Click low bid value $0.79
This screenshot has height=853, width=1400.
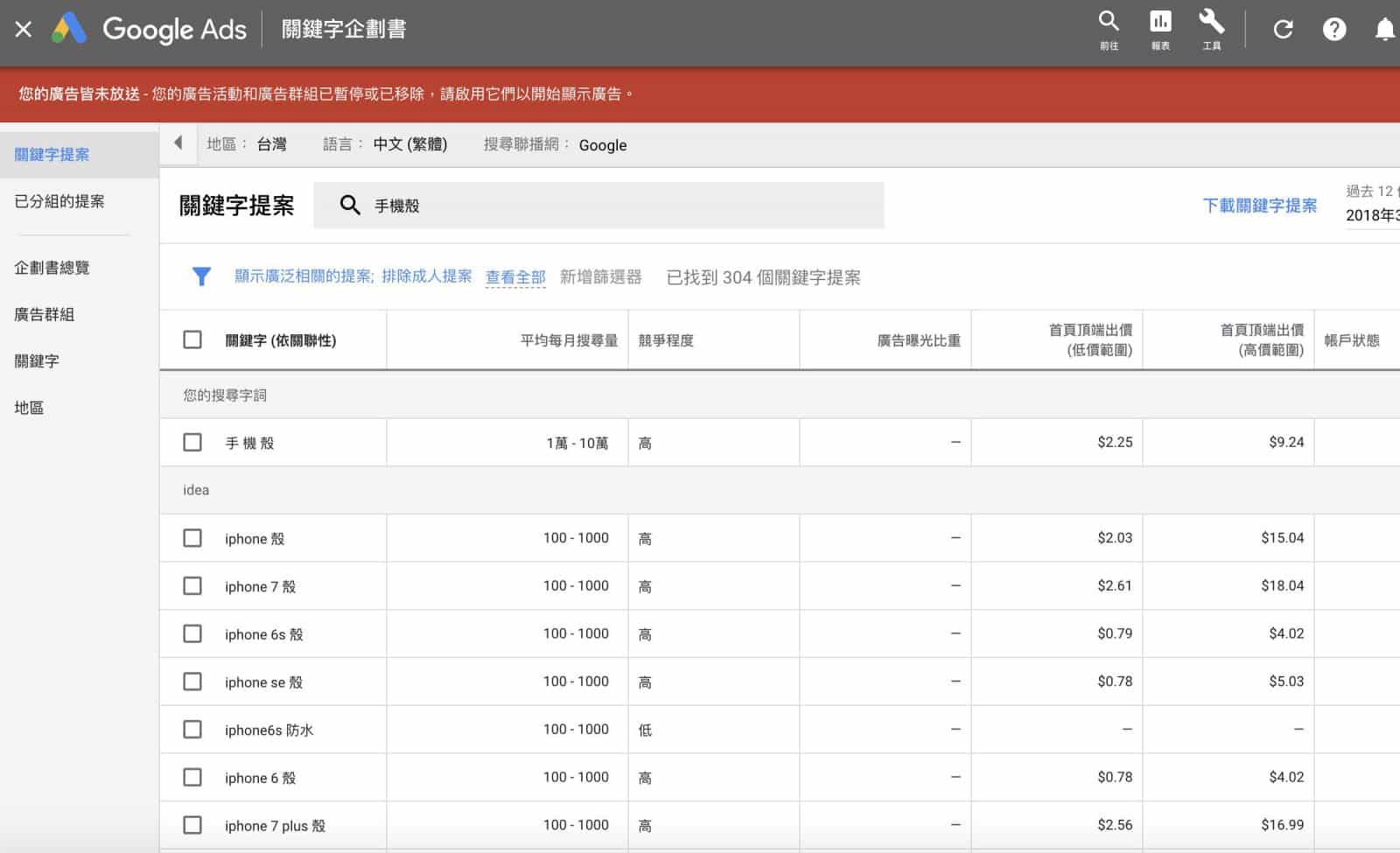[1115, 633]
